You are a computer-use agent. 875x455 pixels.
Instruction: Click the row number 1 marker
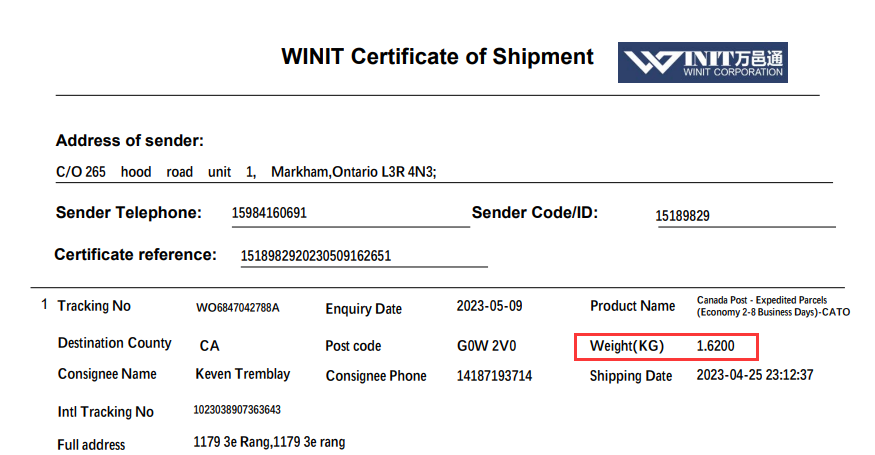point(44,305)
